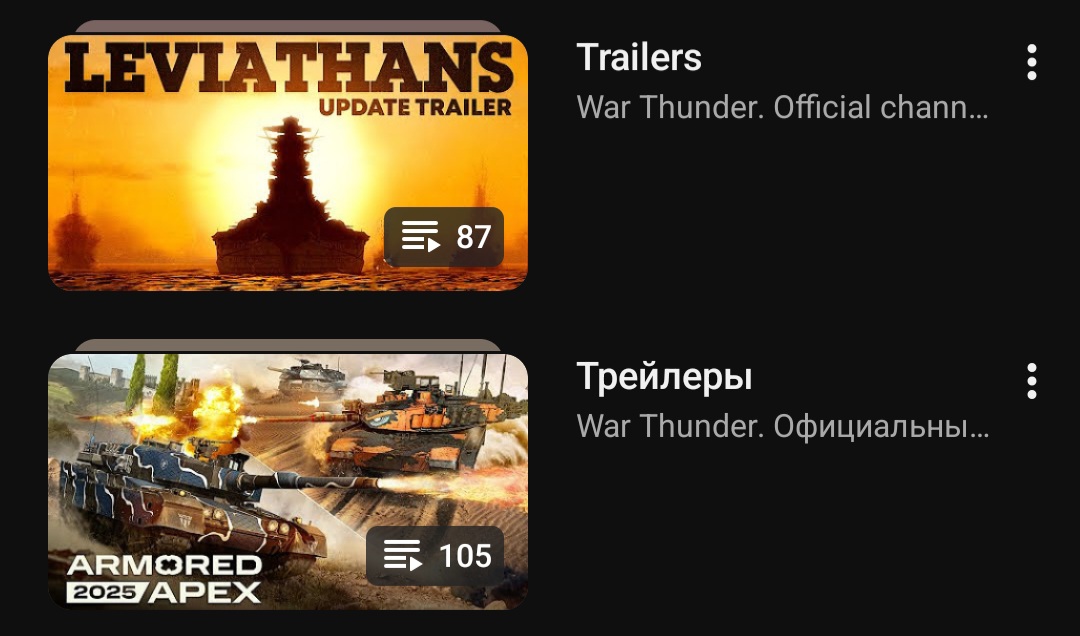
Task: Click the distant tank atop Armored Apex thumbnail
Action: (x=309, y=376)
